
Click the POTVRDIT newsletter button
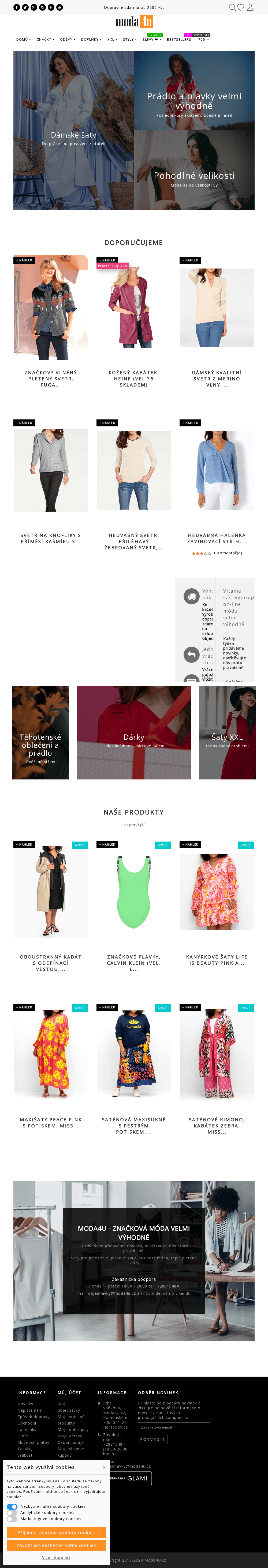[152, 1440]
